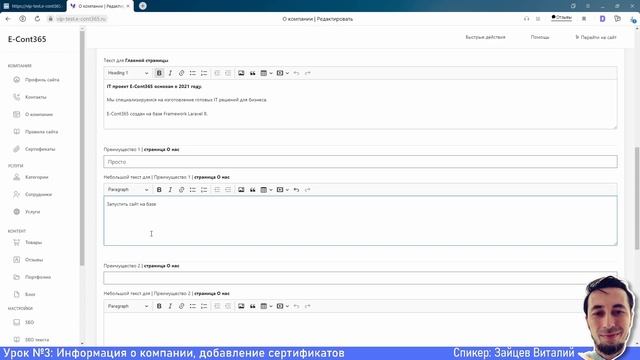Apply numbered list in Главная страница editor
The height and width of the screenshot is (360, 640).
[x=204, y=73]
